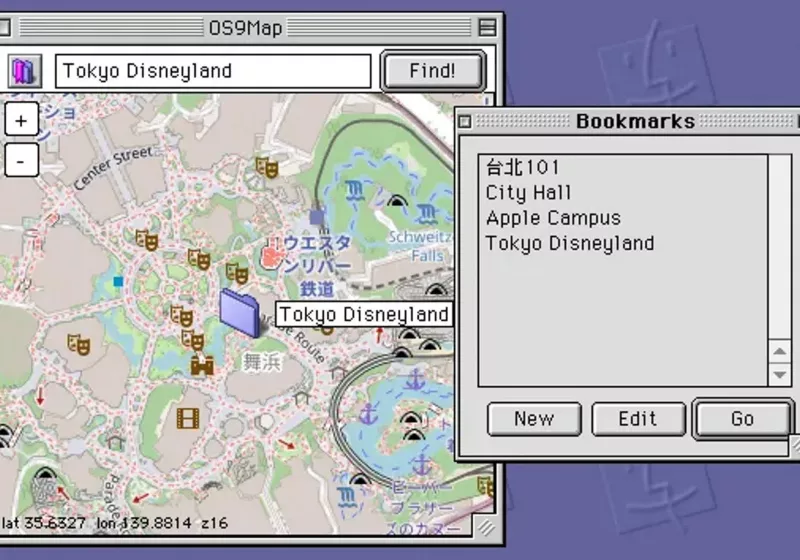Click the OS9Map window resize grip

(487, 528)
